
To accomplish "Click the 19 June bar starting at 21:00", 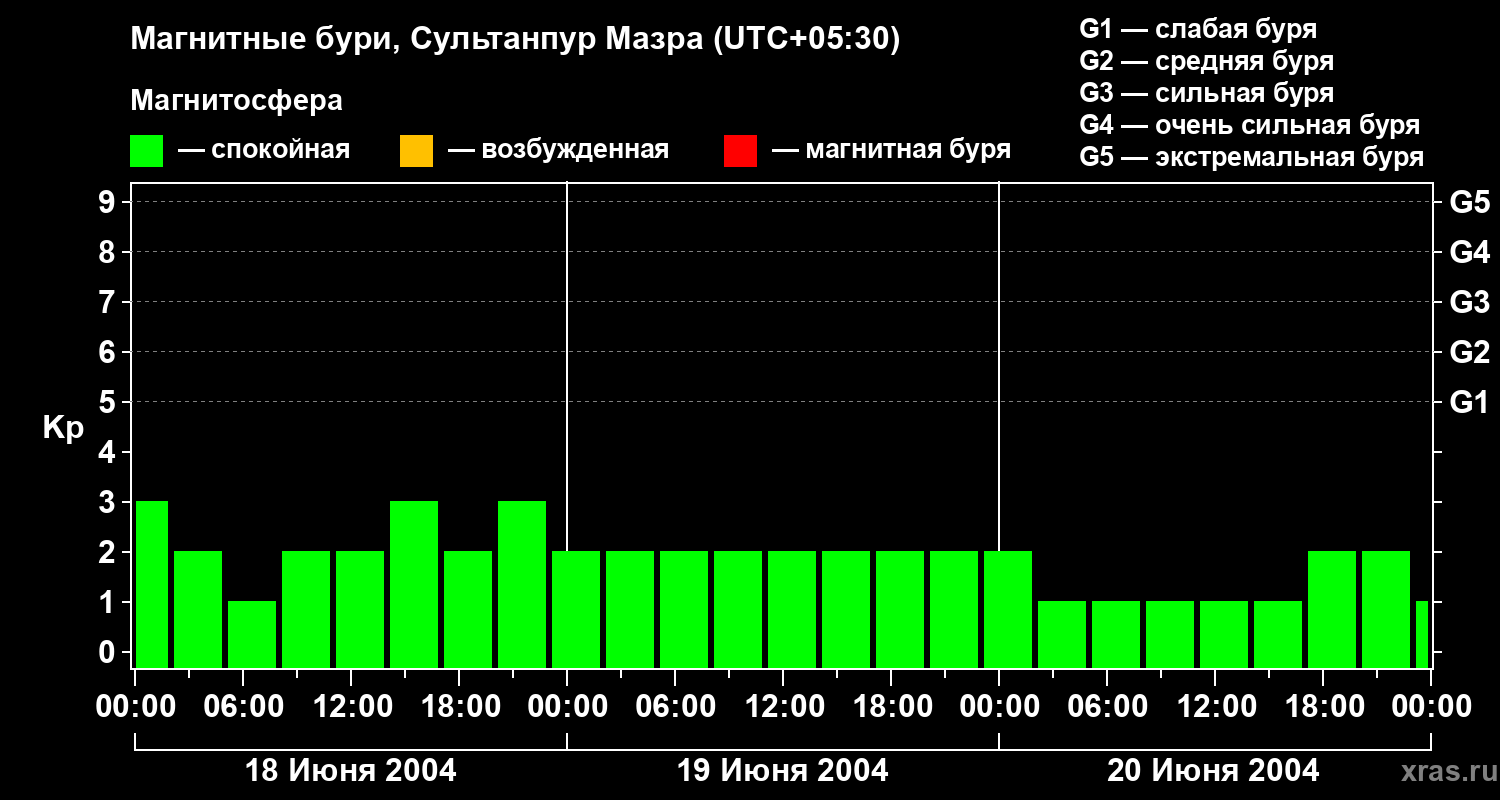I will [x=954, y=610].
